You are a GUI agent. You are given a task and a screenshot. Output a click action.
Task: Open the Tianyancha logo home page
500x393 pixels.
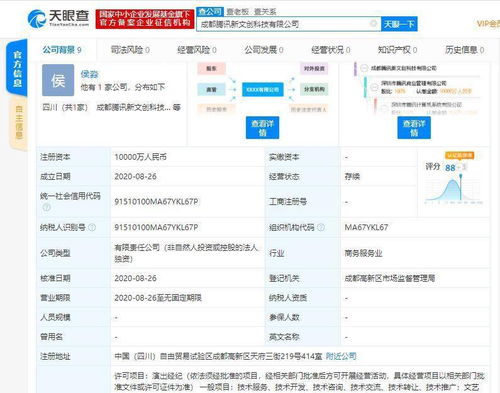click(58, 18)
